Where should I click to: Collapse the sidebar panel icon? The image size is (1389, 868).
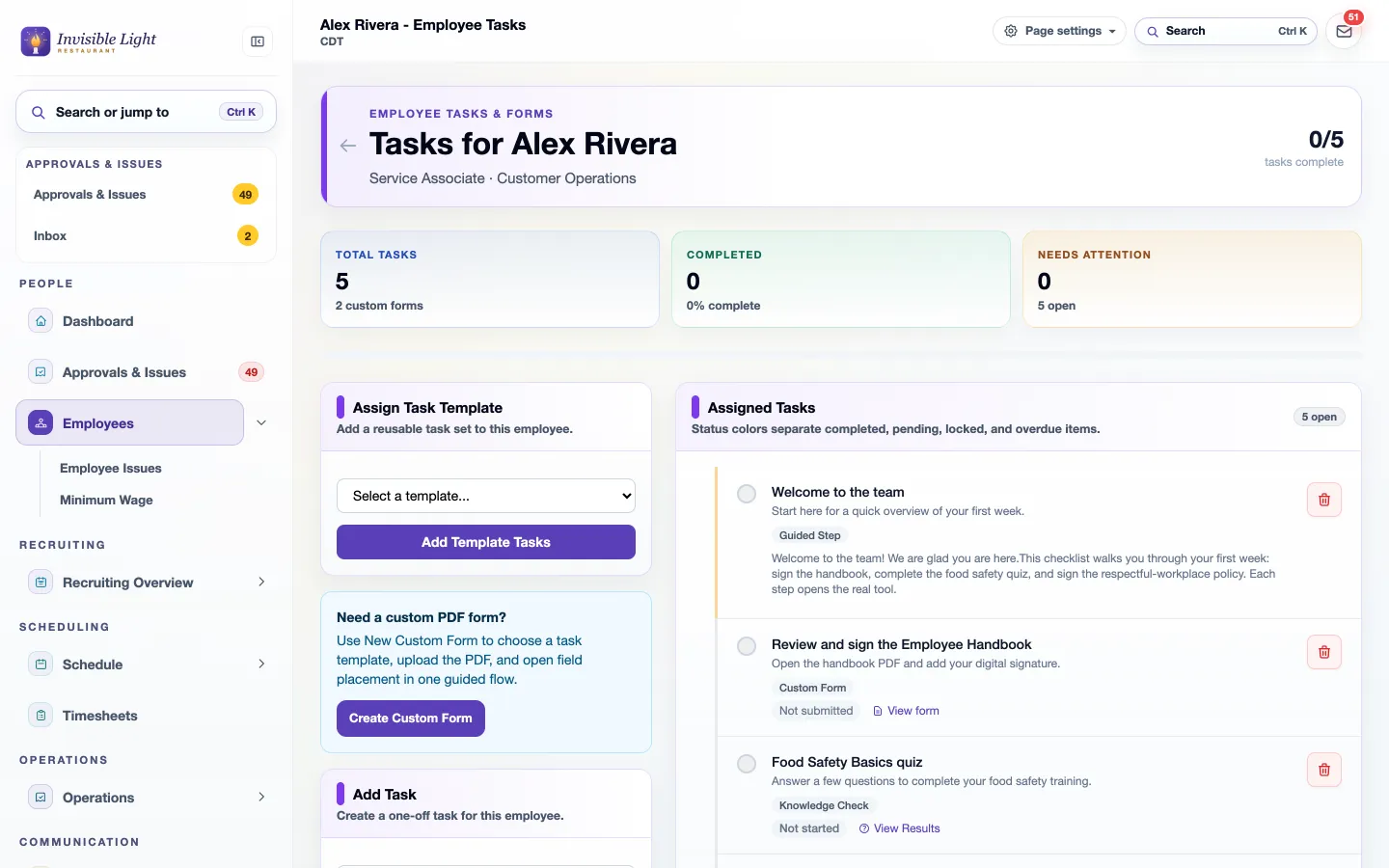pyautogui.click(x=258, y=41)
